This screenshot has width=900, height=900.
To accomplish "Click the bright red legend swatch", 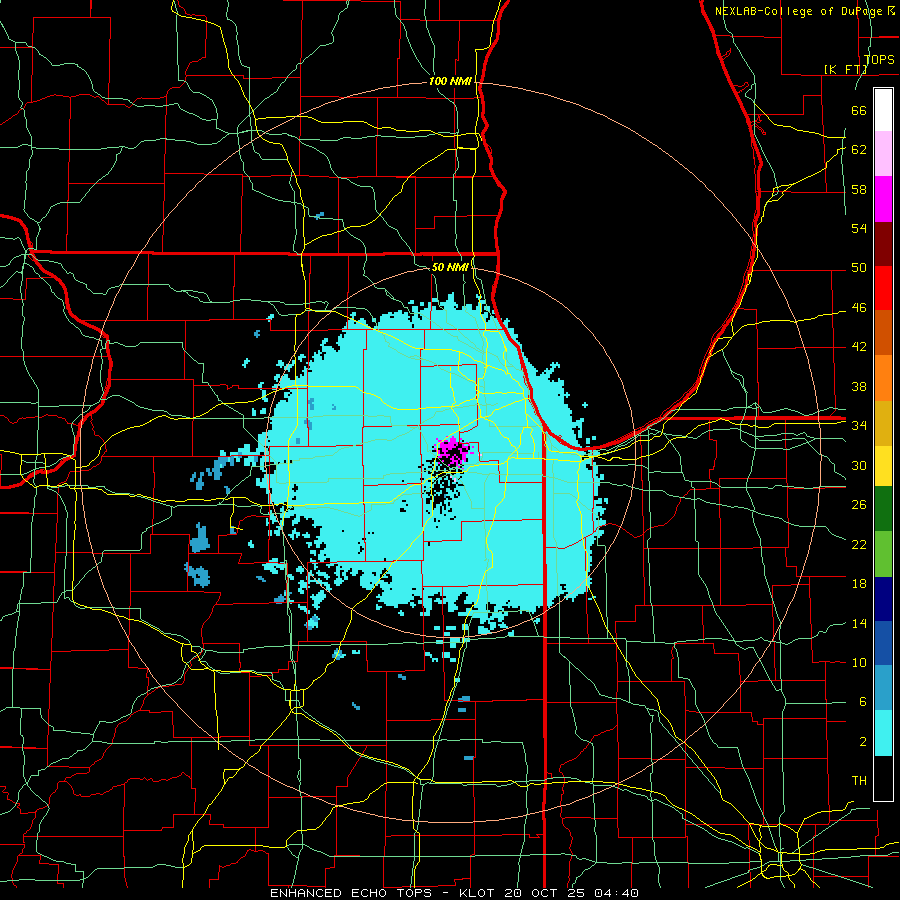I will (x=883, y=288).
